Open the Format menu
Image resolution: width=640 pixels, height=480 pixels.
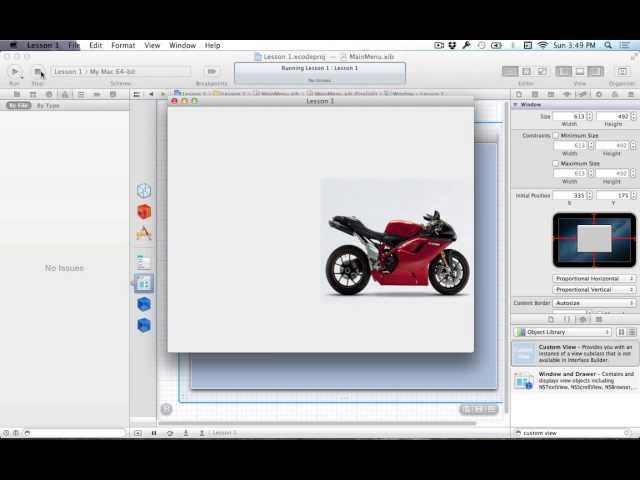click(123, 45)
